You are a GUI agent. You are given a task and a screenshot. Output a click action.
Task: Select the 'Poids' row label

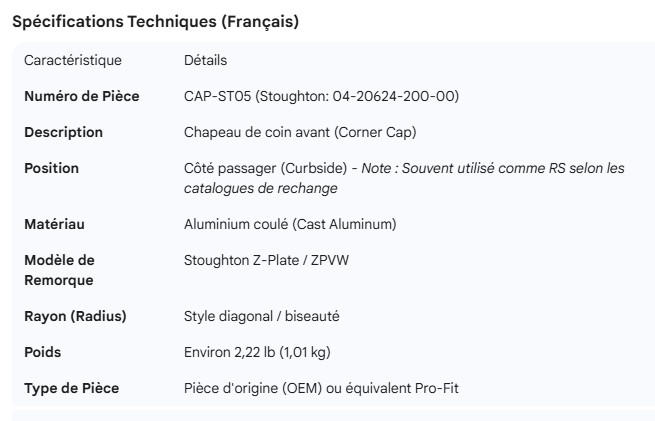click(43, 352)
